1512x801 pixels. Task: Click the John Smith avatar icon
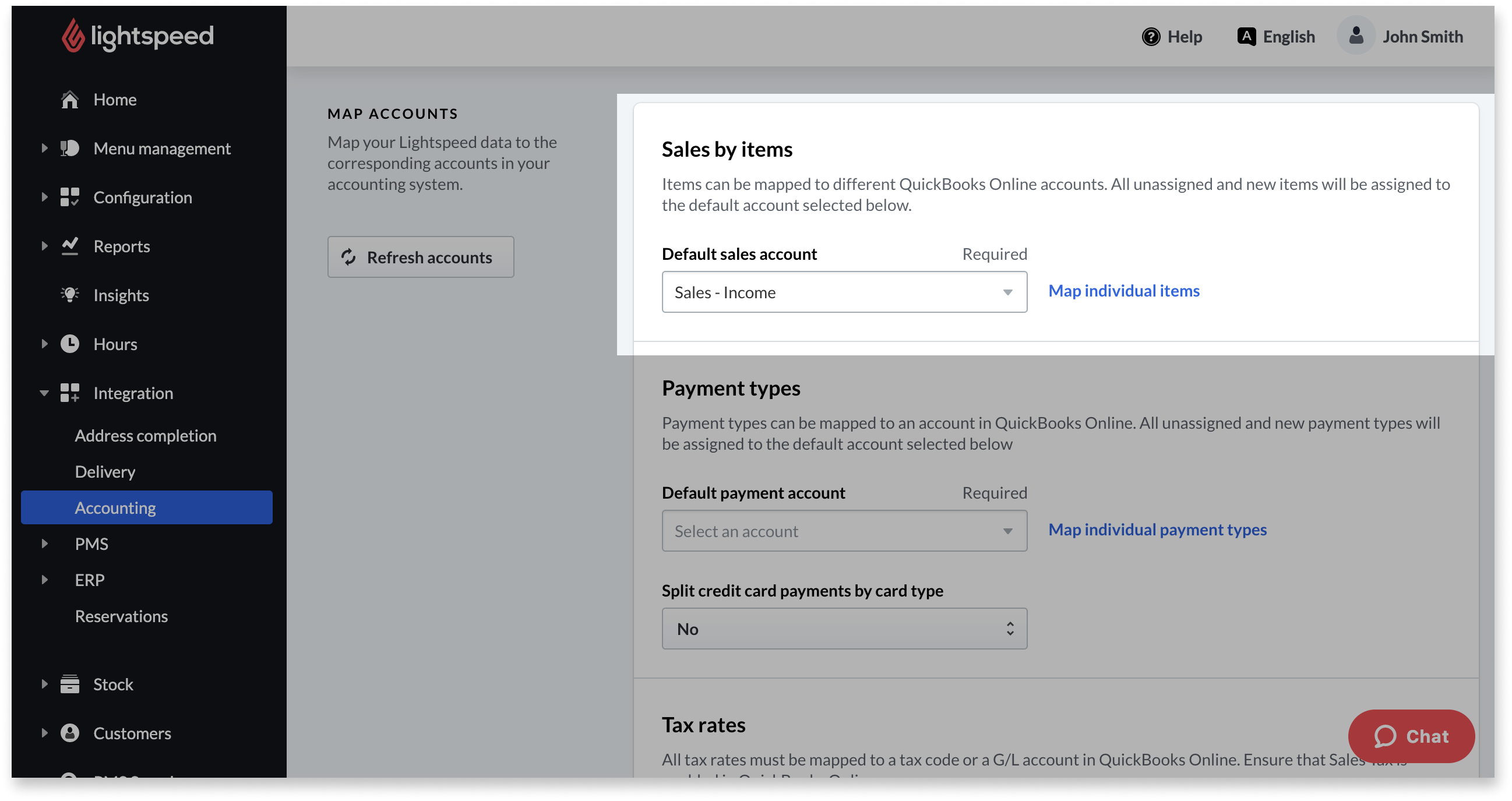click(x=1356, y=36)
